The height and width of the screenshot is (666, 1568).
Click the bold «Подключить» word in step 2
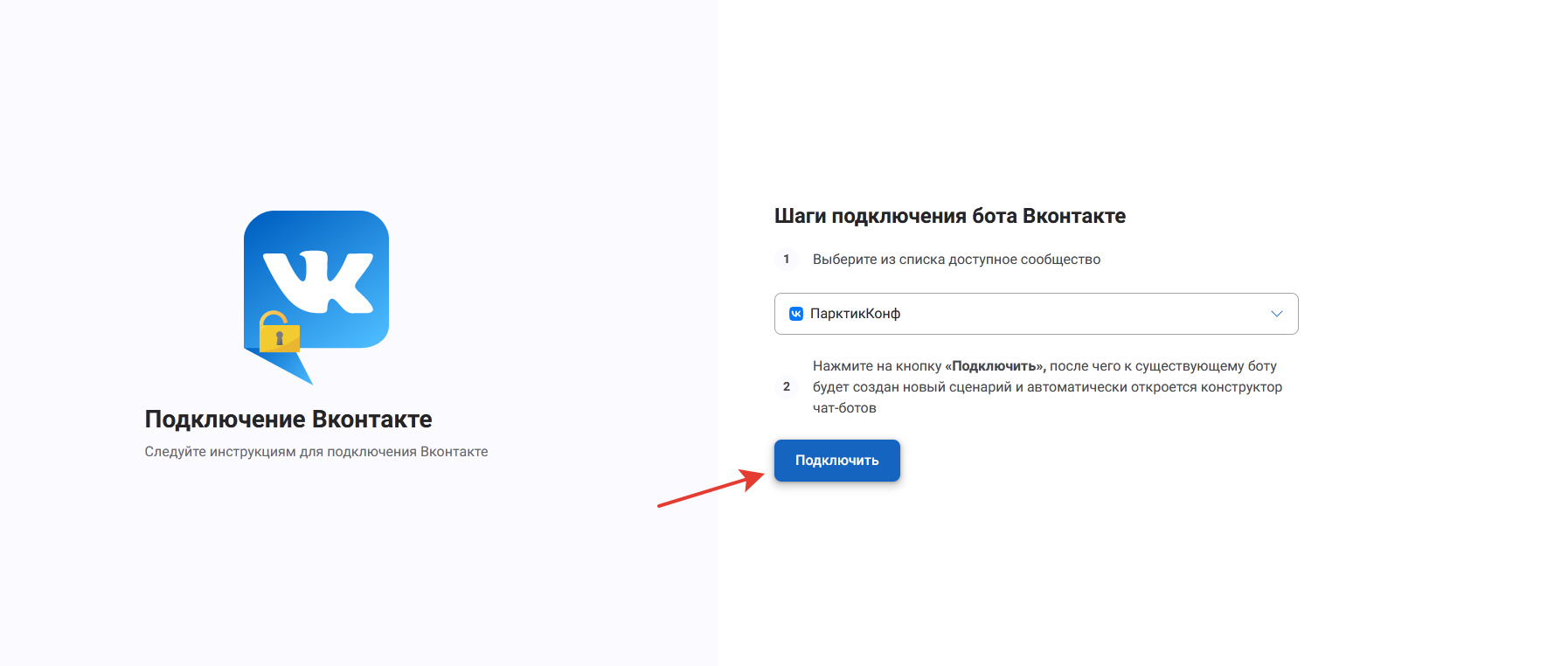(995, 366)
